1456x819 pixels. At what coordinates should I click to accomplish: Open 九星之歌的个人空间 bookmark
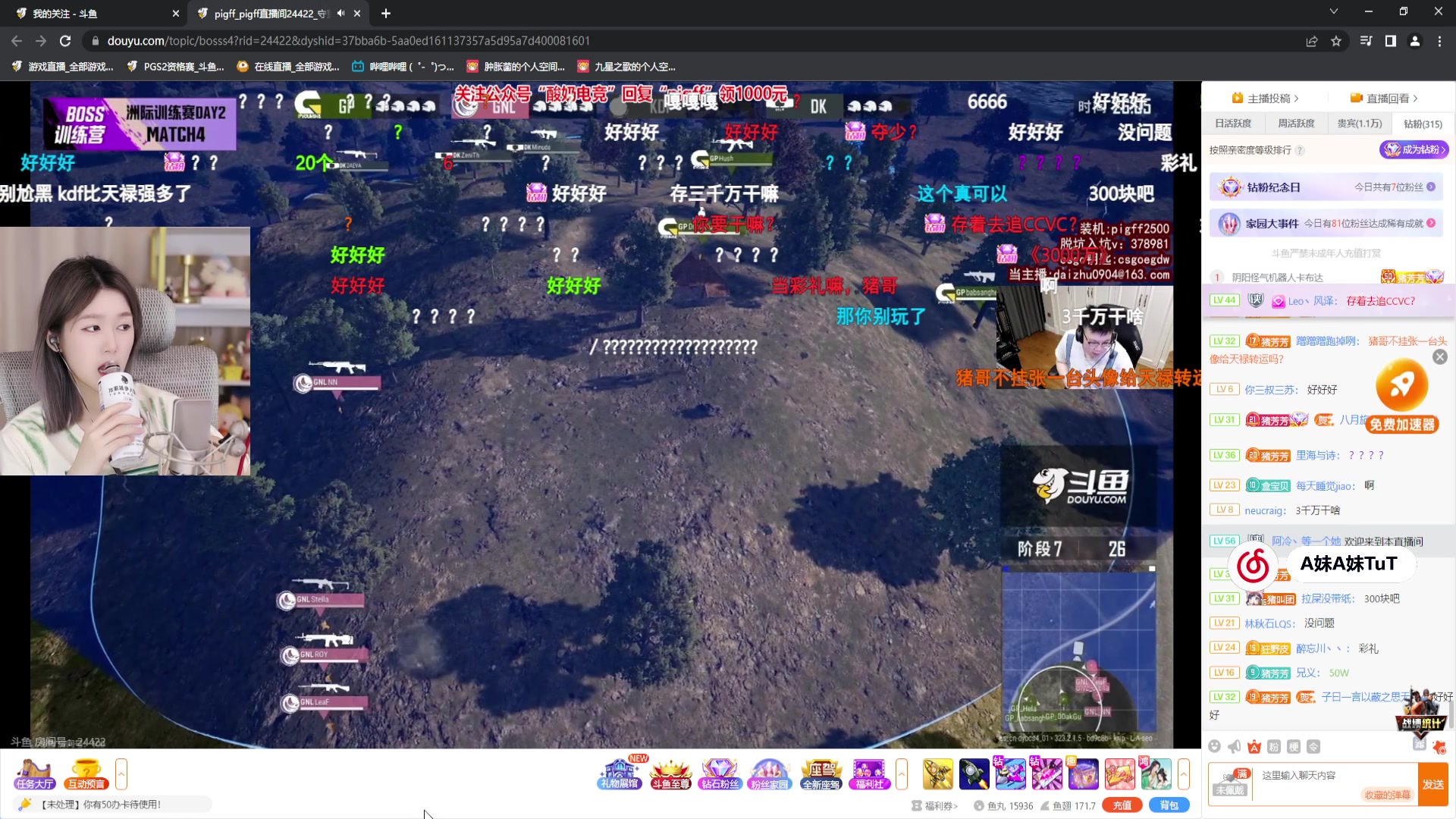click(x=626, y=67)
